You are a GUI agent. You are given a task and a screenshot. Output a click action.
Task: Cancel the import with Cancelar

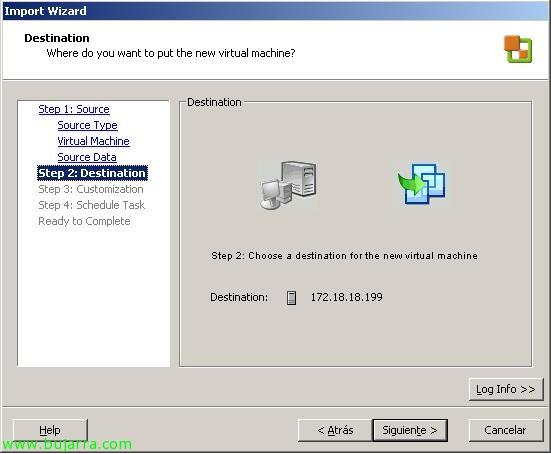coord(506,430)
